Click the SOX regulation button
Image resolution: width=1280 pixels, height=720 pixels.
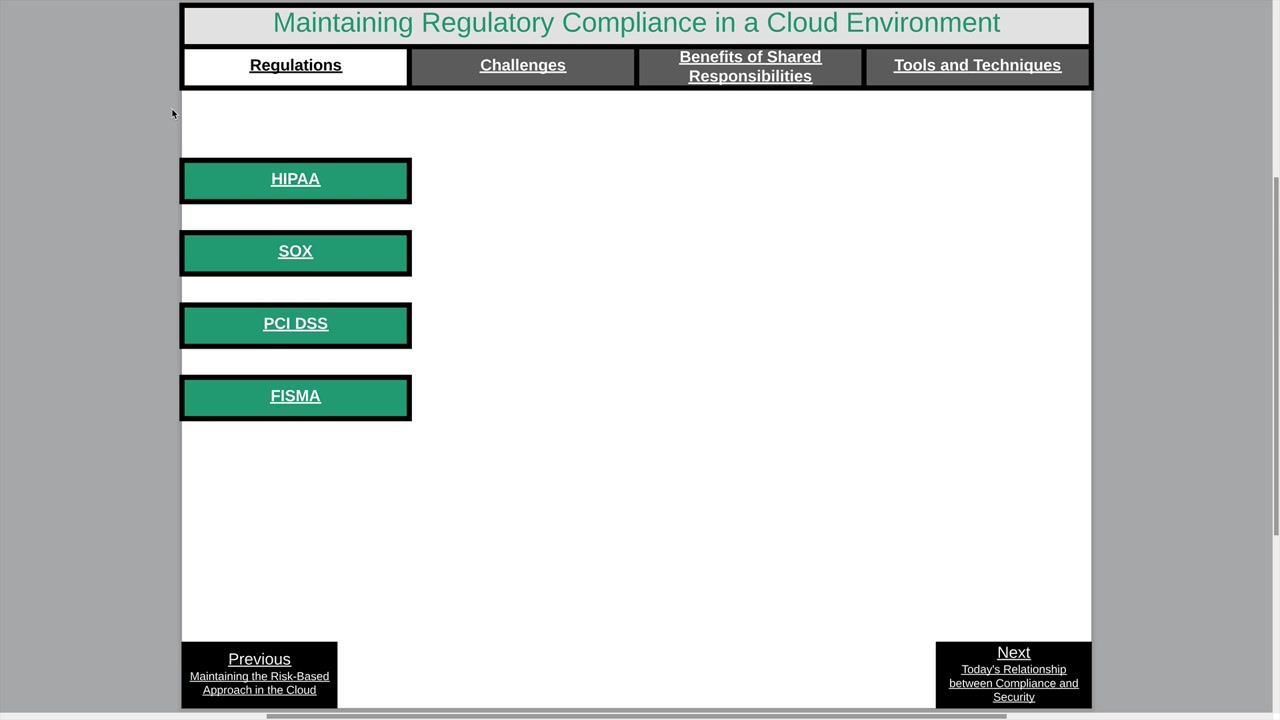[x=295, y=252]
